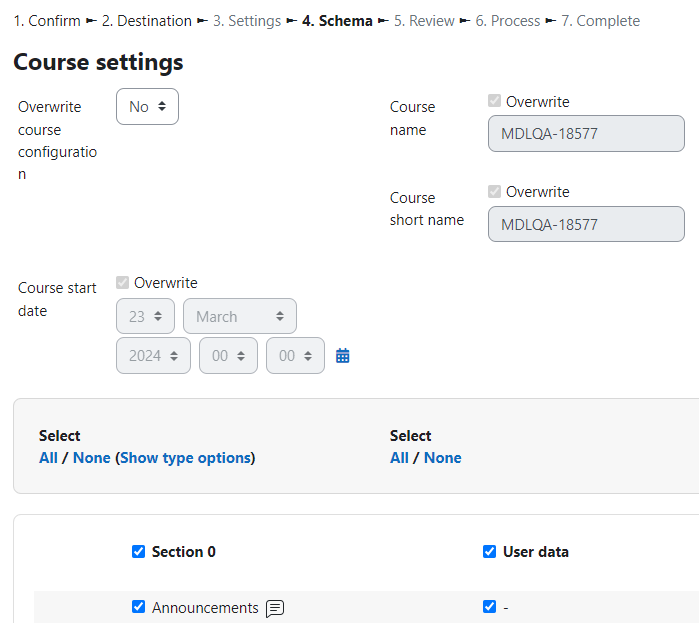Click the Course name input field

586,134
